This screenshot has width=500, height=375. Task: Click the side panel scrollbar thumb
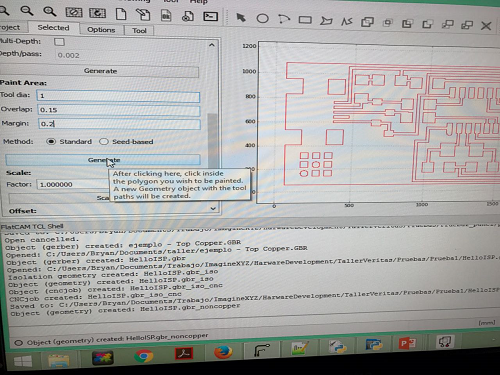pyautogui.click(x=212, y=140)
